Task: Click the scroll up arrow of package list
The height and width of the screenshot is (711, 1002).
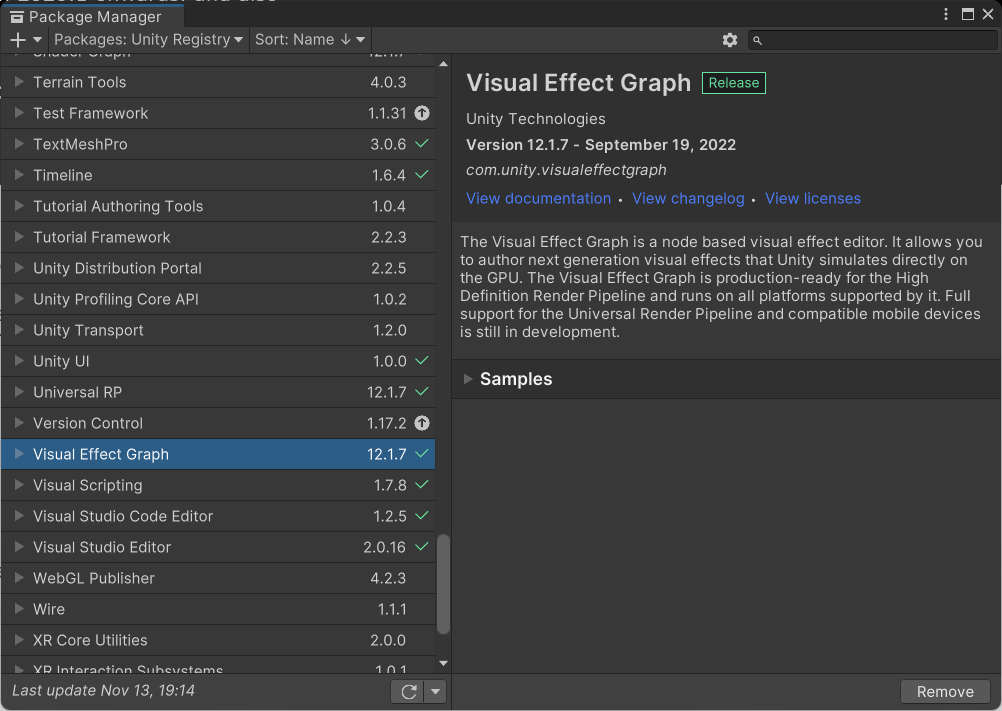Action: [x=443, y=64]
